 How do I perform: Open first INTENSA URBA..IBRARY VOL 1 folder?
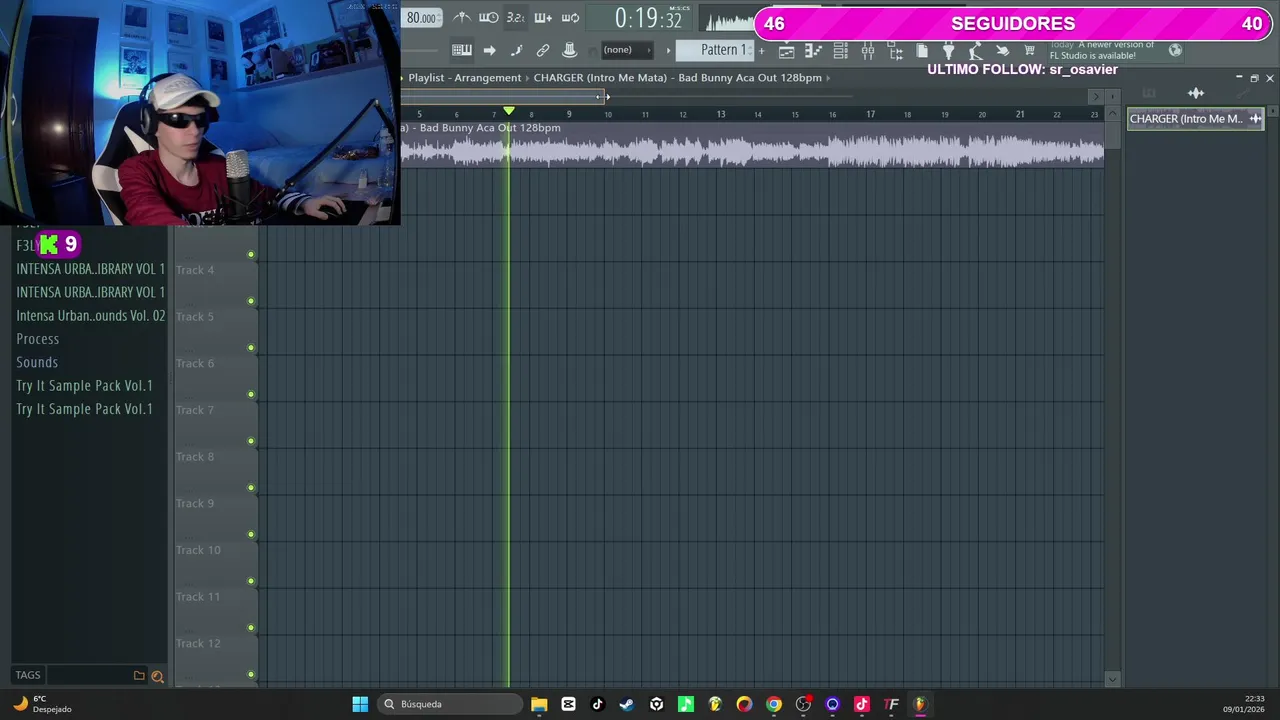click(90, 269)
